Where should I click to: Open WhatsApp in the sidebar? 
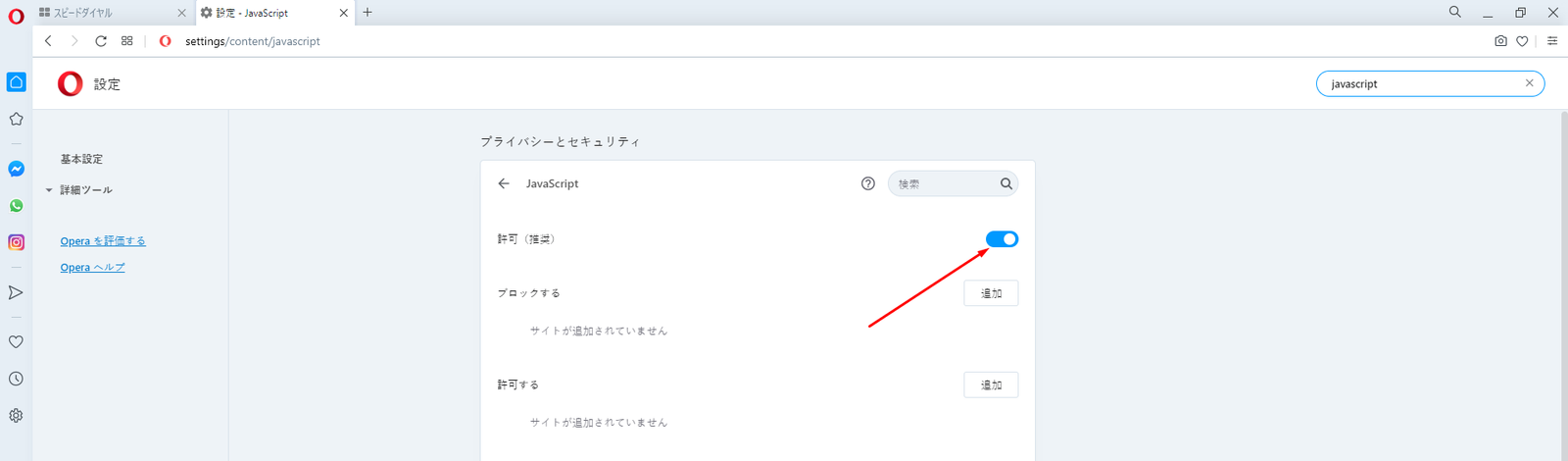(16, 206)
